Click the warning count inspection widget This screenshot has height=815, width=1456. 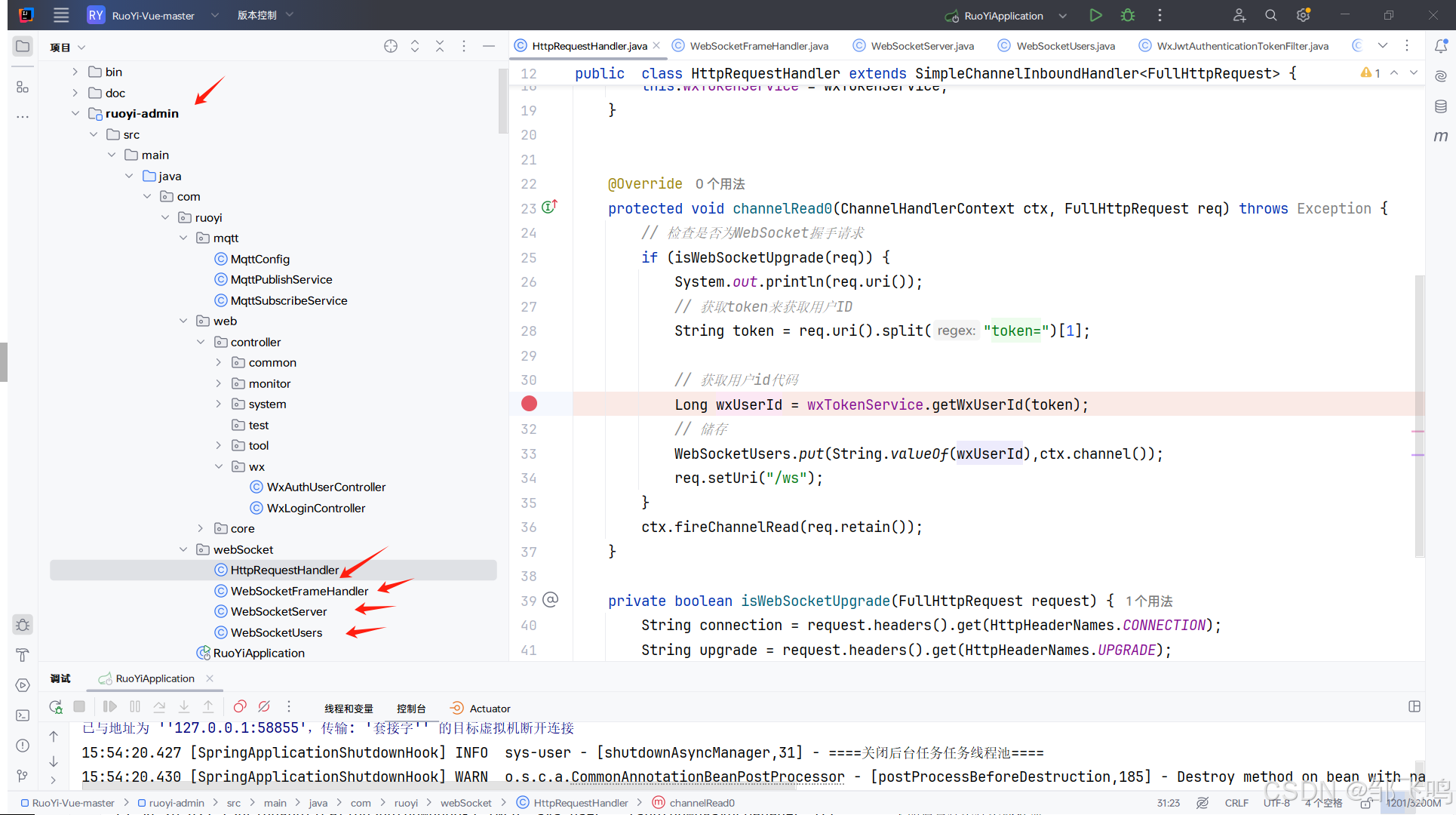[x=1370, y=72]
